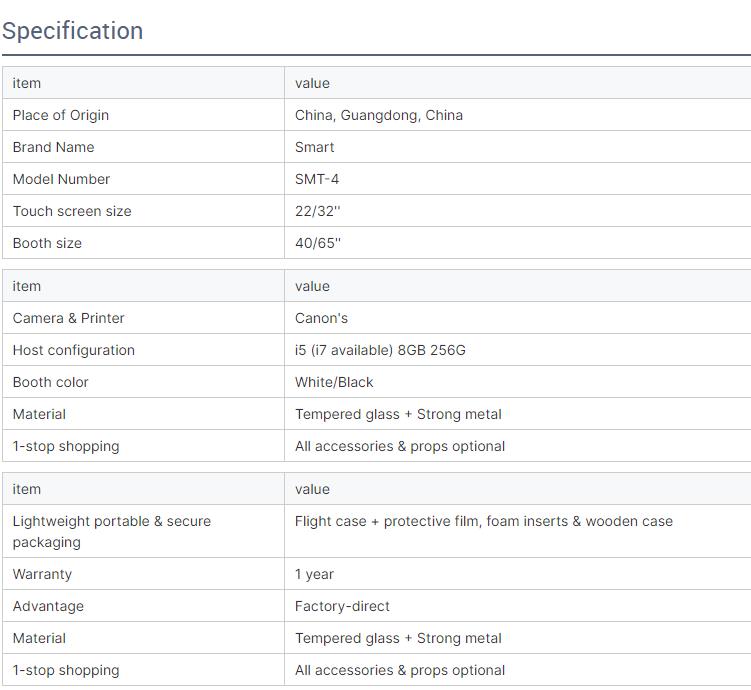
Task: Select the Touch screen size label
Action: click(72, 211)
